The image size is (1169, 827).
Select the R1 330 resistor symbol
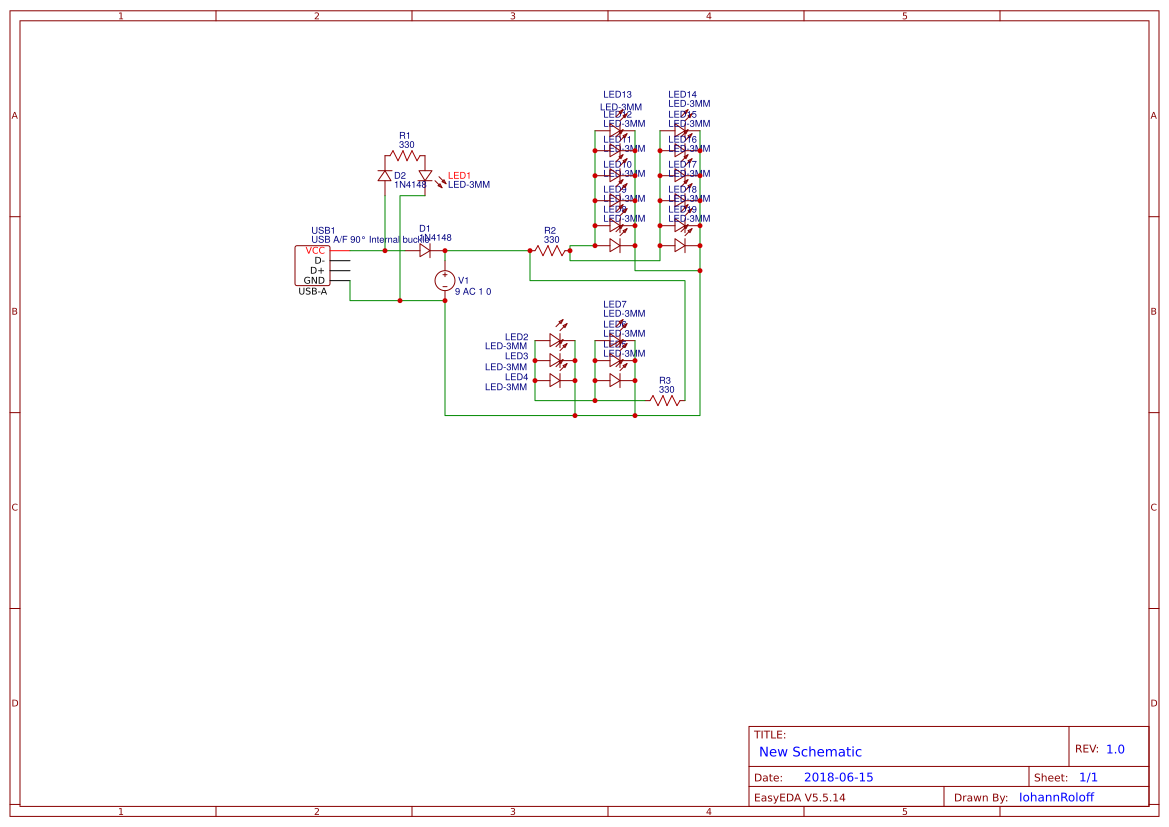(405, 155)
